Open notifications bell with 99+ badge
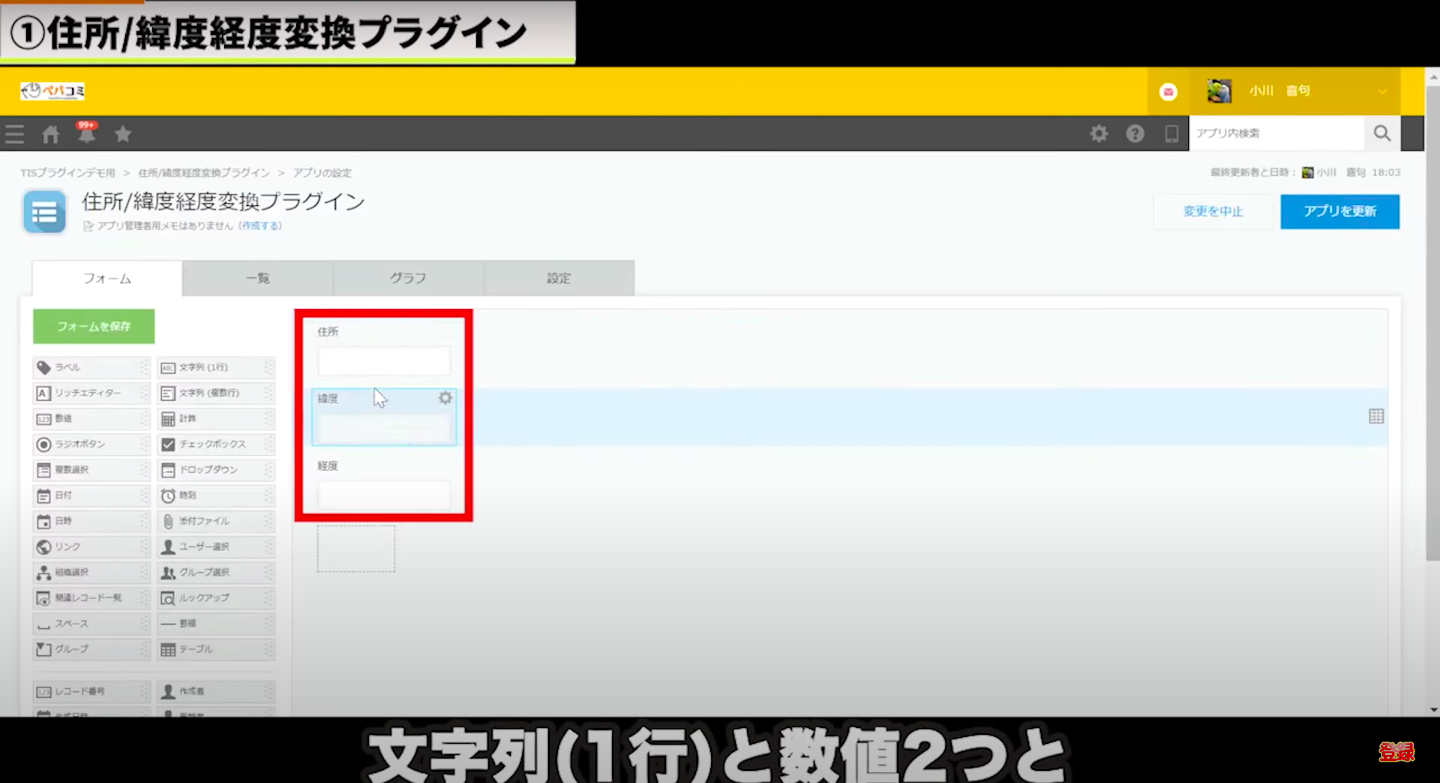 (86, 134)
